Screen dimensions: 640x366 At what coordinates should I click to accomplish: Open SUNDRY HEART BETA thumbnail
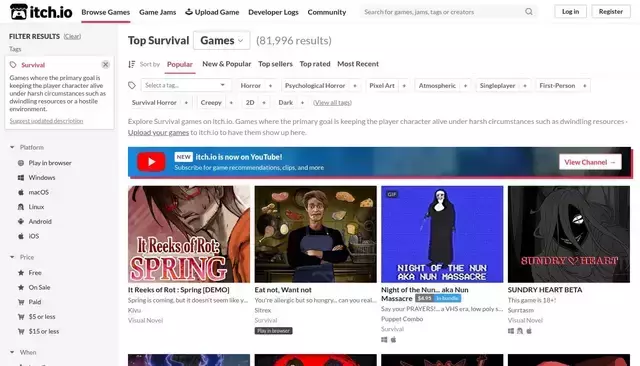[x=569, y=234]
